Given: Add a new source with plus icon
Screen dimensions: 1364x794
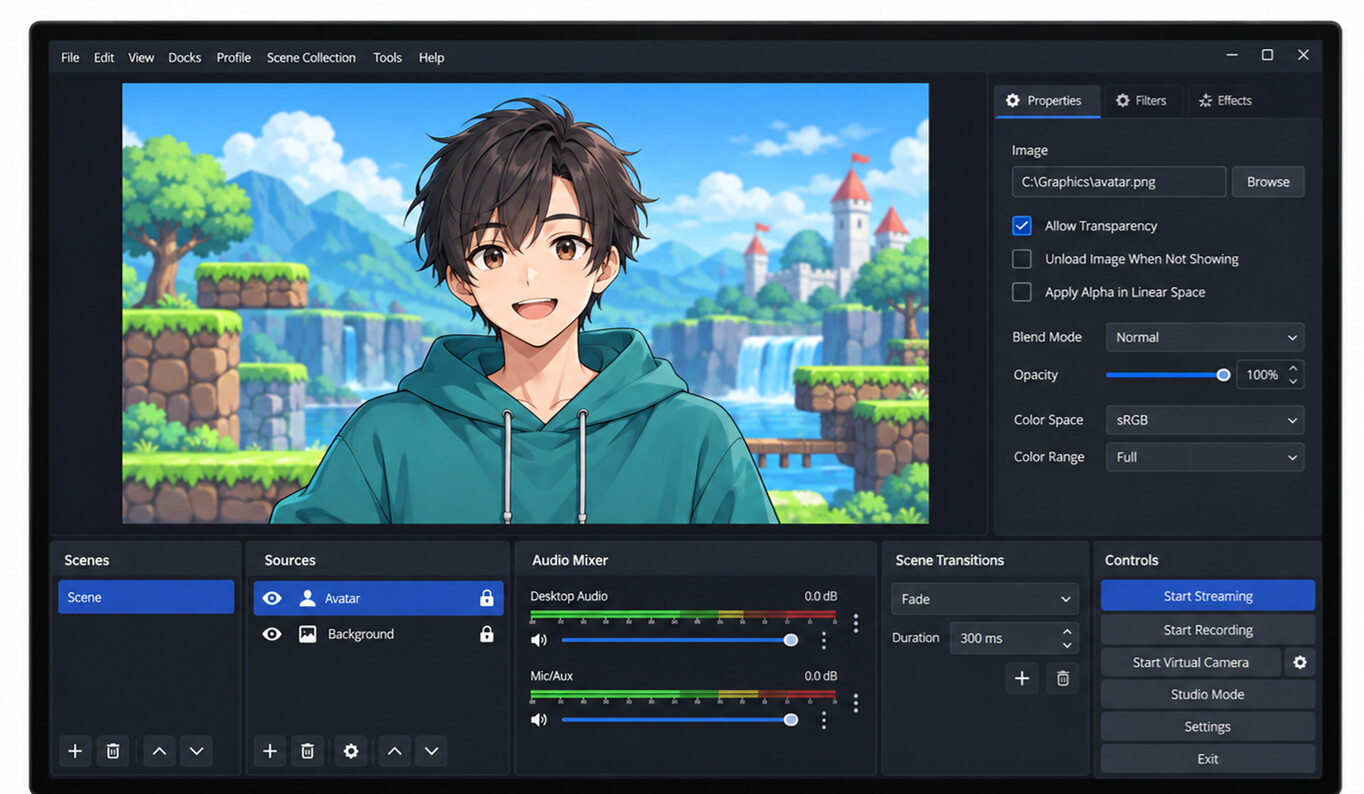Looking at the screenshot, I should click(x=269, y=751).
